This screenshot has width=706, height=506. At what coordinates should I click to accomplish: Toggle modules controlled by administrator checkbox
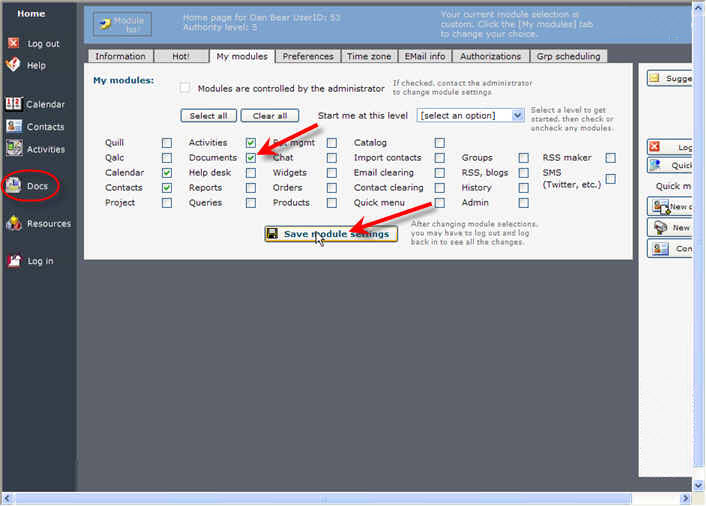(185, 88)
